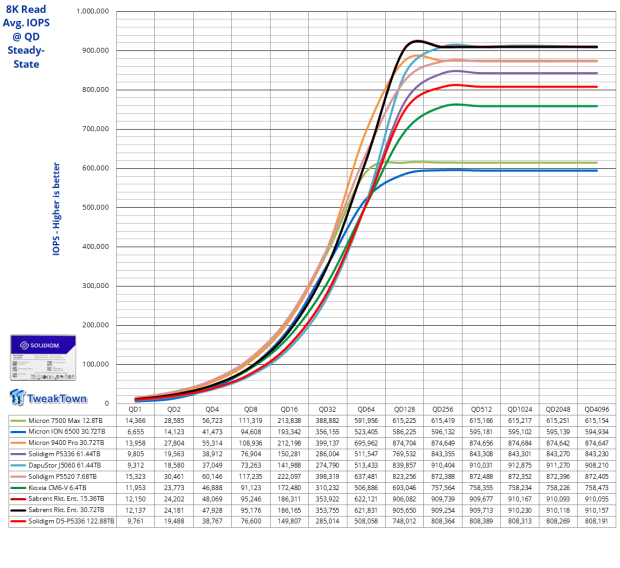Click Micron 7500 Max QD1 value 14,366
The width and height of the screenshot is (620, 568).
pyautogui.click(x=135, y=420)
